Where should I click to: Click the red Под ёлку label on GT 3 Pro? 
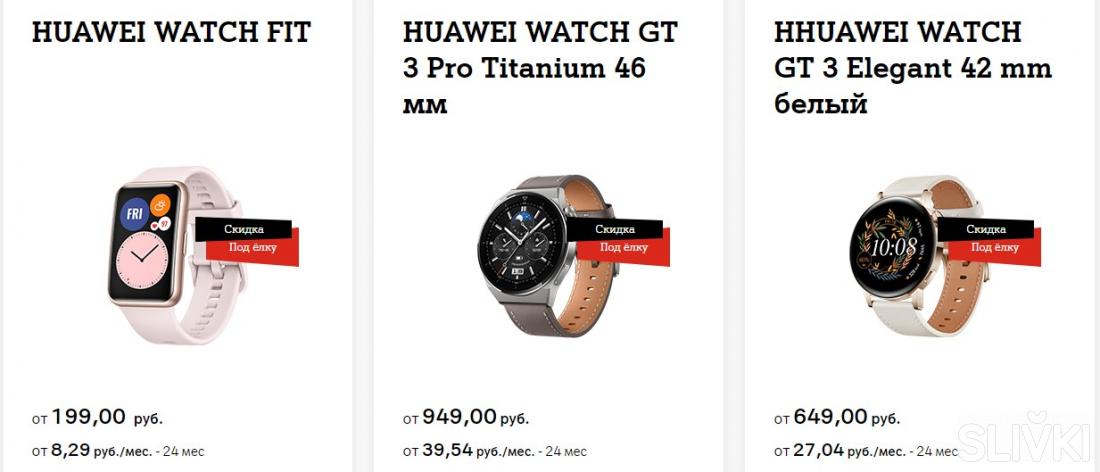pyautogui.click(x=624, y=248)
